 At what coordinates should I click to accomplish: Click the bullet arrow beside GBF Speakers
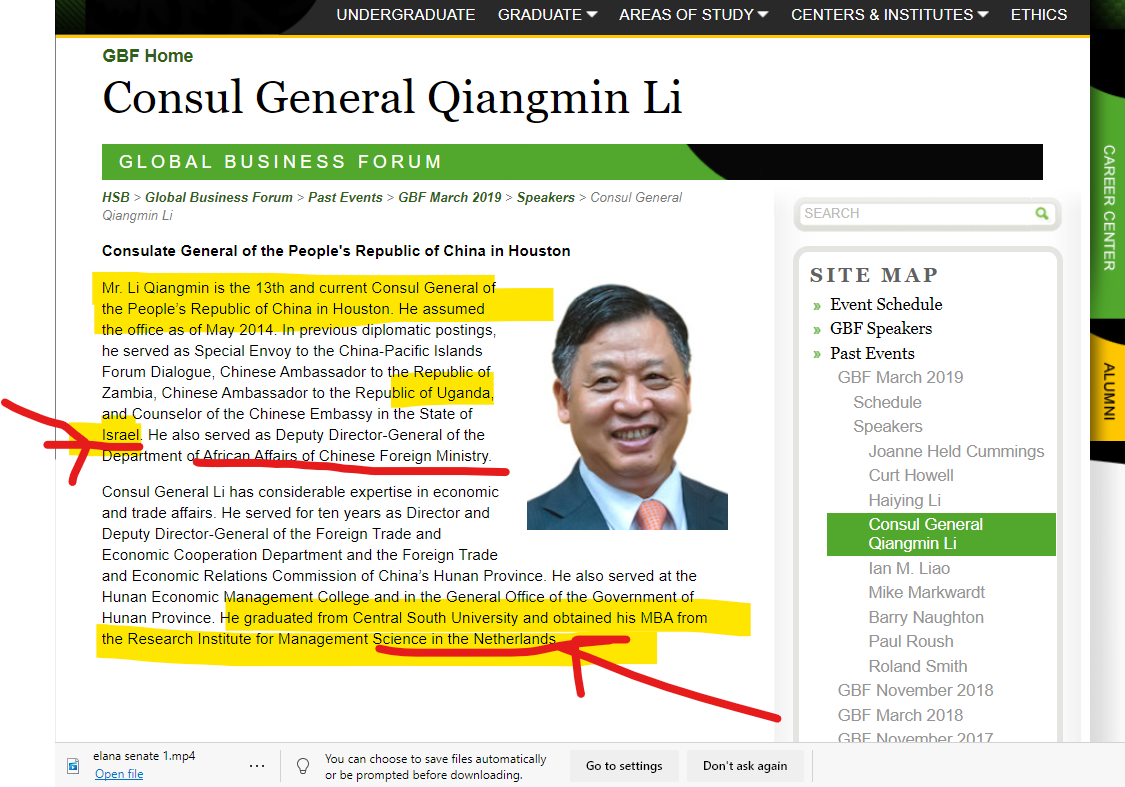[816, 331]
